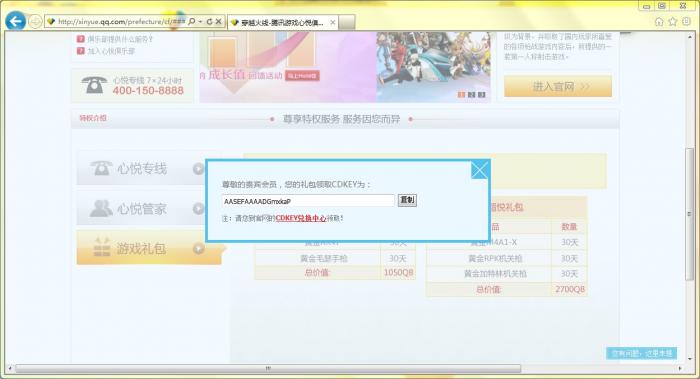Open the address bar search magnifier
This screenshot has height=379, width=700.
[x=192, y=21]
